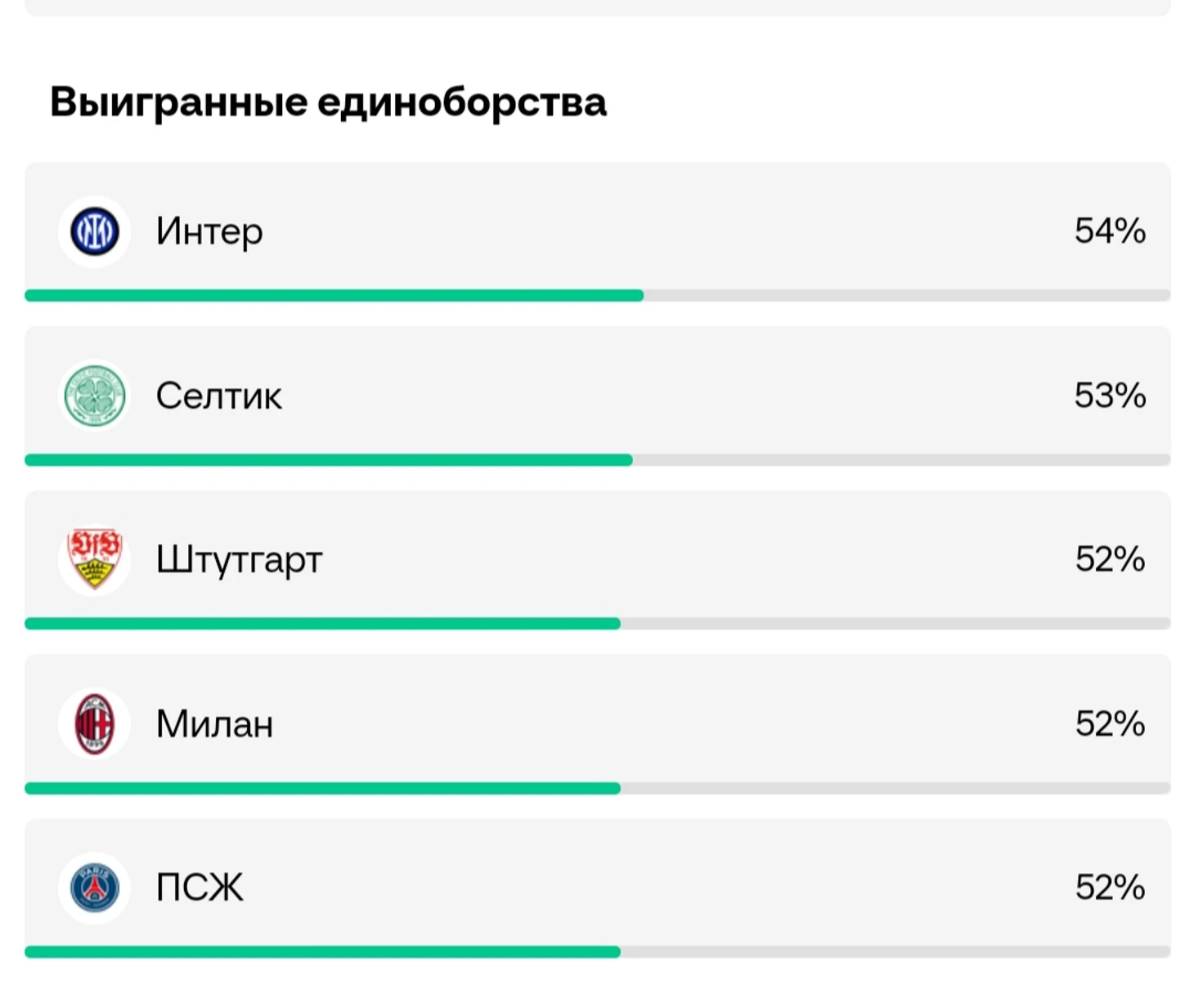Click the 54% value for Интер
This screenshot has height=1008, width=1194.
1110,231
